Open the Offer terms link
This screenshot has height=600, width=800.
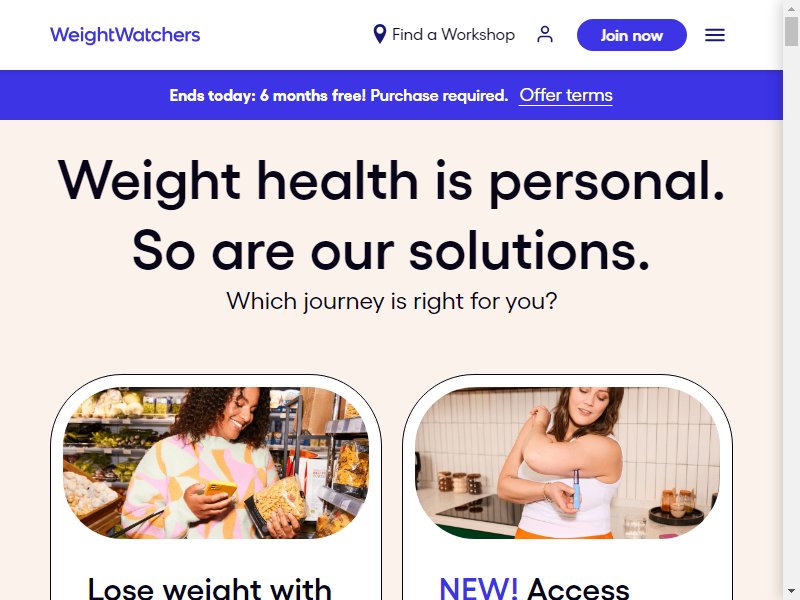coord(566,95)
